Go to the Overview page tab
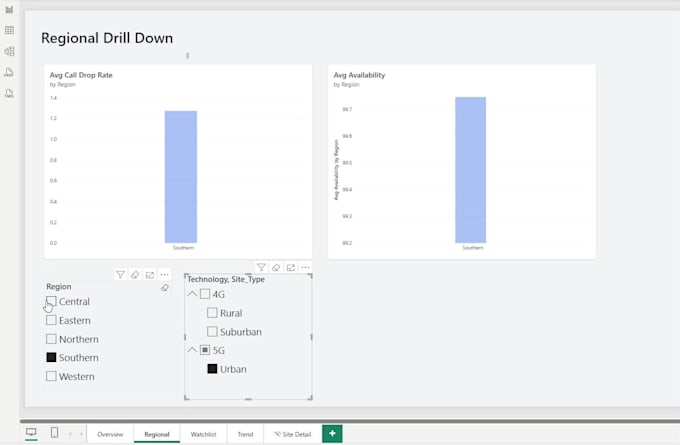 (110, 434)
